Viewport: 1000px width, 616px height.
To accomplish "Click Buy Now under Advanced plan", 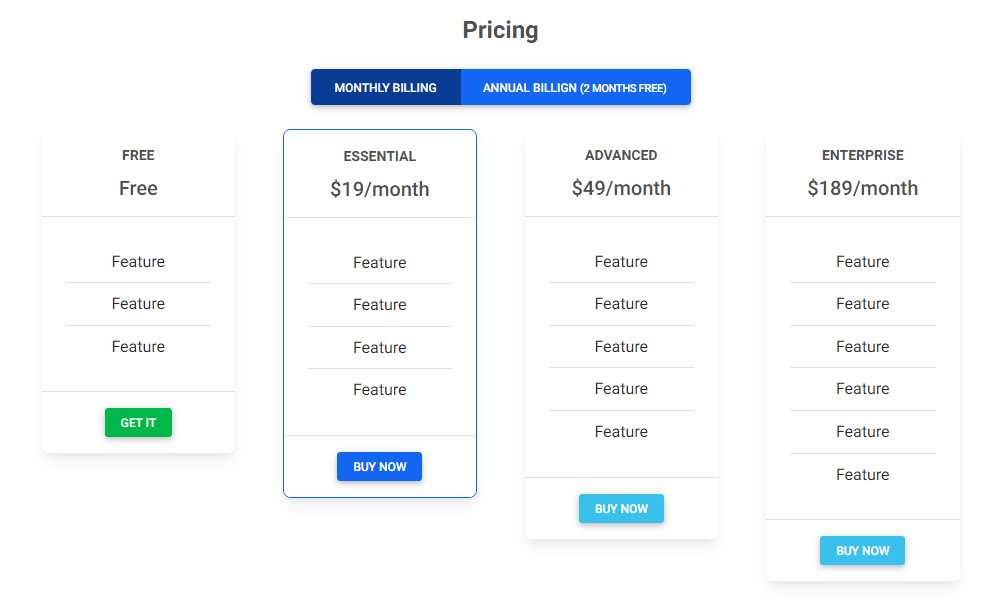I will [x=621, y=509].
